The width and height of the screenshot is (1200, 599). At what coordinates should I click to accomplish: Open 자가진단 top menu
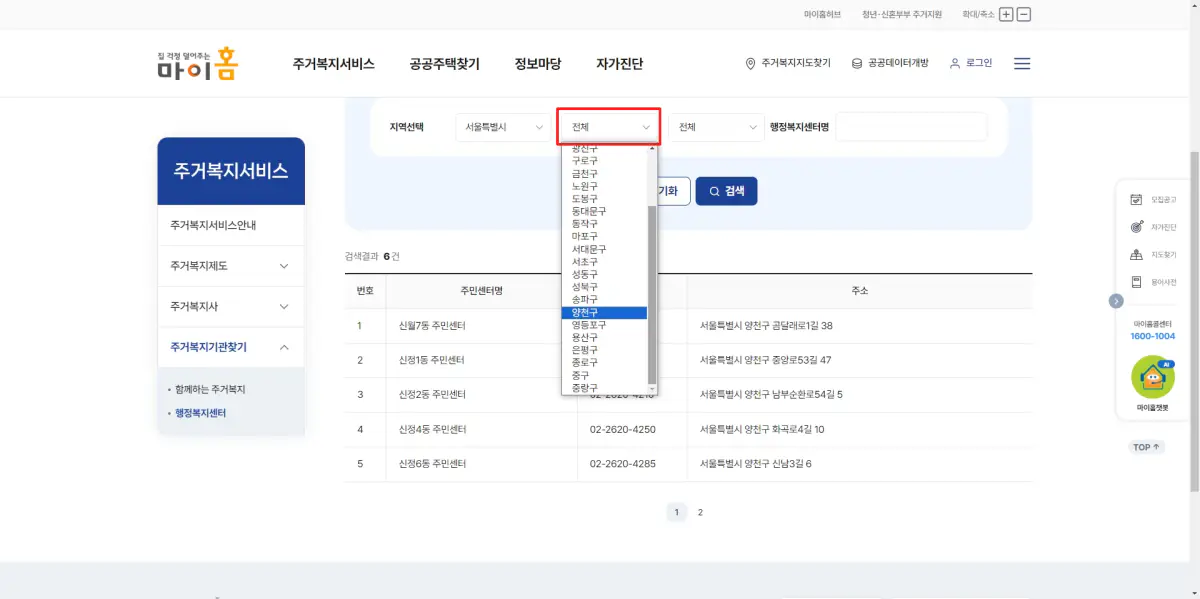pyautogui.click(x=619, y=64)
